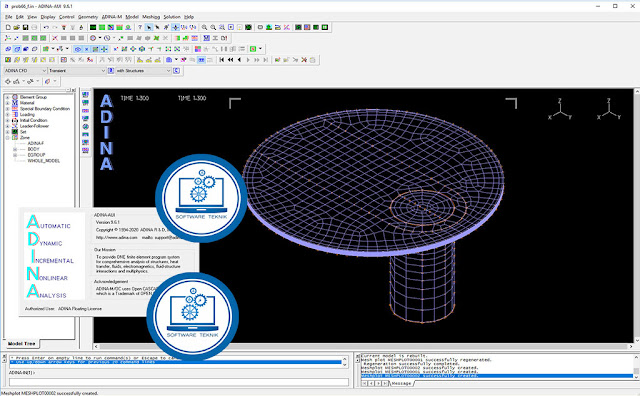Expand the Leader-Follower tree node
This screenshot has width=640, height=396.
click(x=7, y=126)
